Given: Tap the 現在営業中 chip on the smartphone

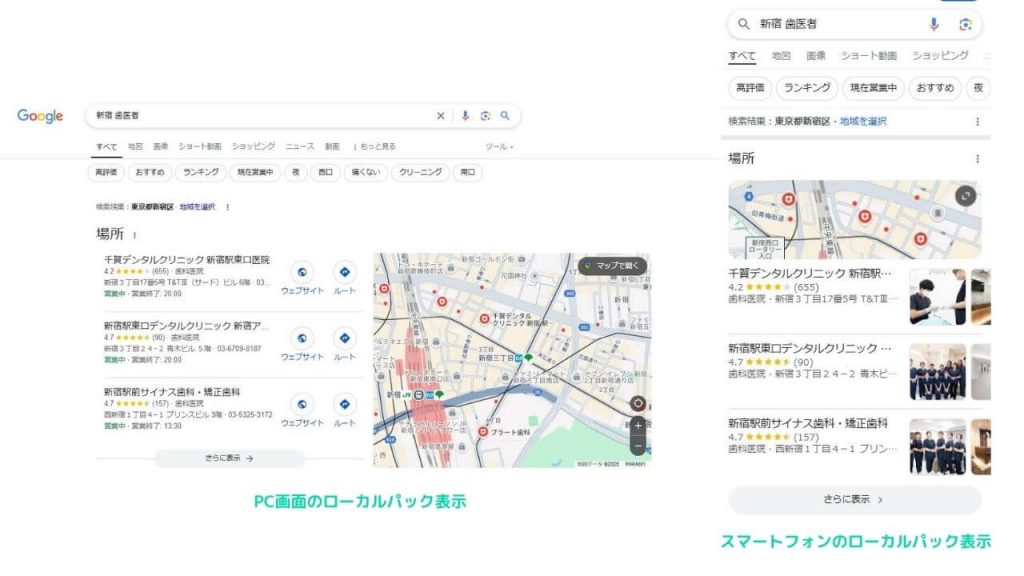Looking at the screenshot, I should tap(873, 88).
